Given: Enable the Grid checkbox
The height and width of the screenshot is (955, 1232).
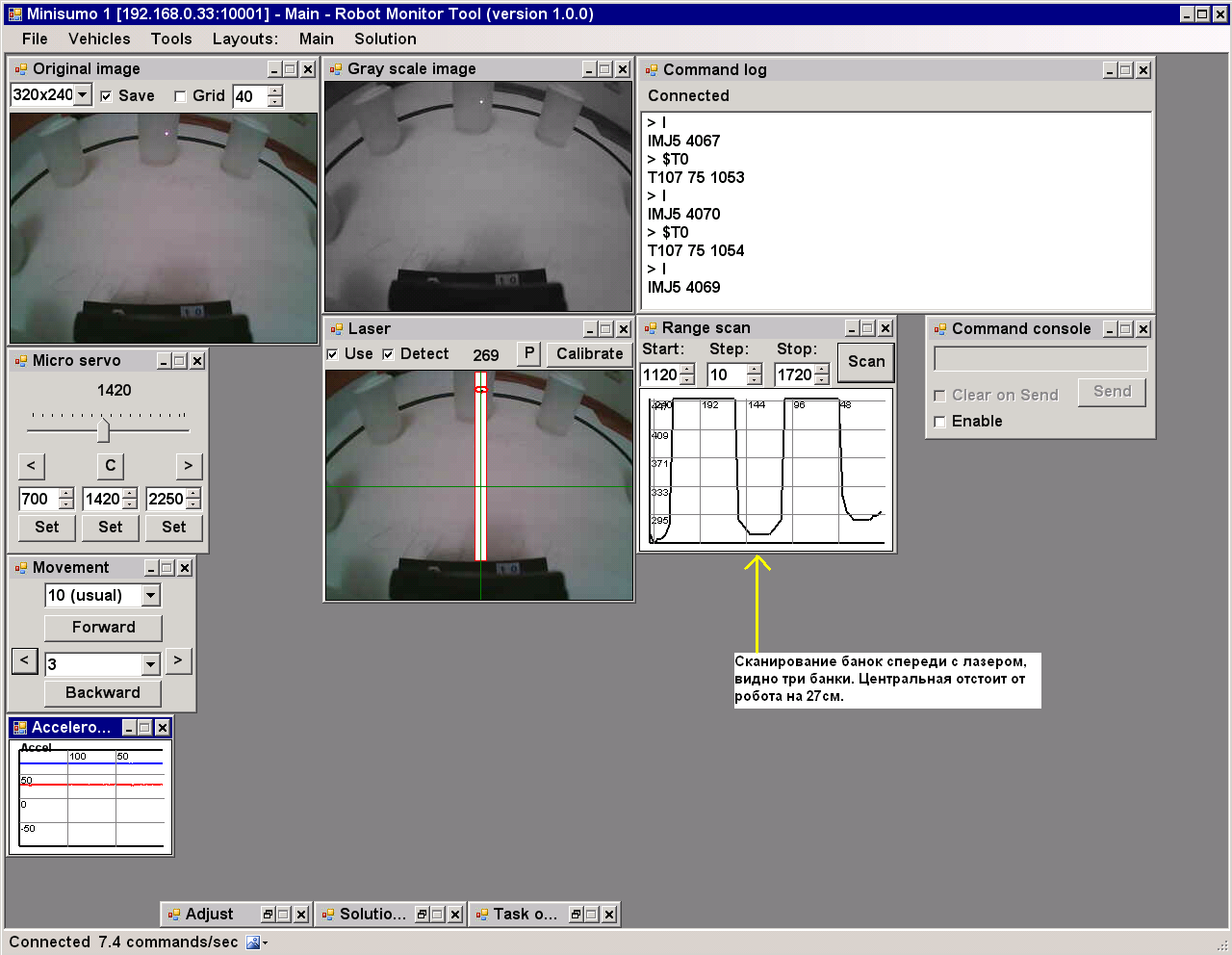Looking at the screenshot, I should click(x=180, y=96).
